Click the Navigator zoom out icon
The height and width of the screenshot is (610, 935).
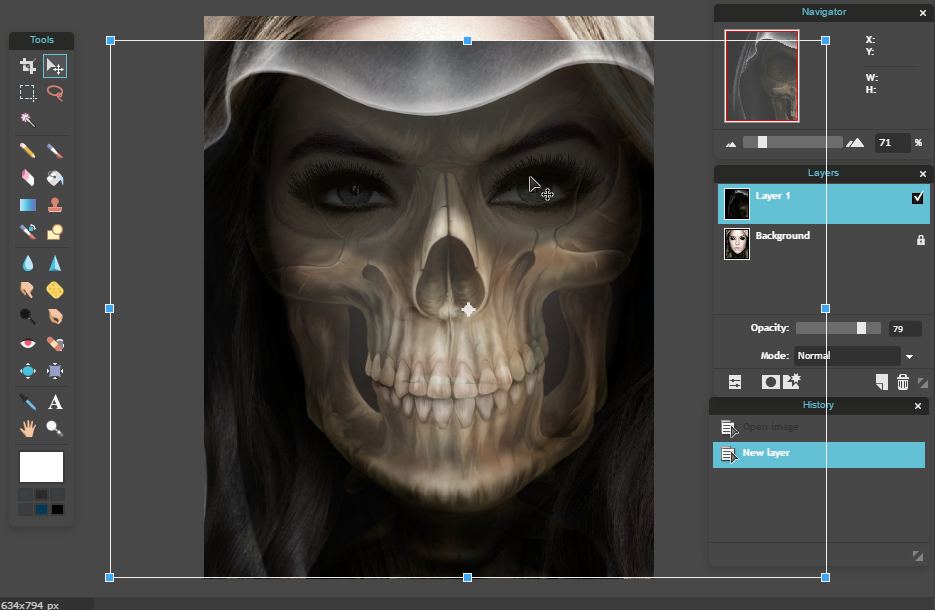point(731,144)
